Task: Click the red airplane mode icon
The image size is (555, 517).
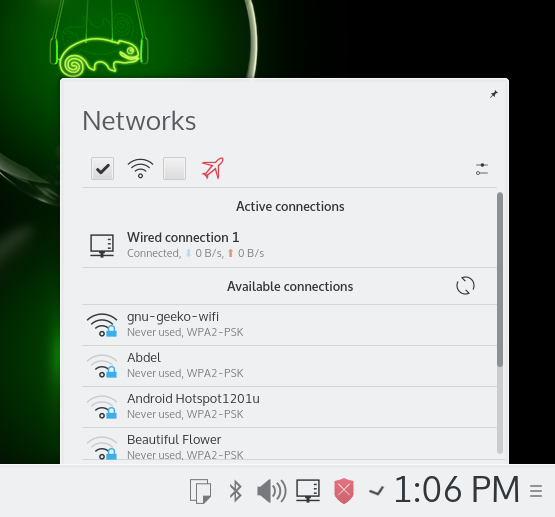Action: point(213,168)
